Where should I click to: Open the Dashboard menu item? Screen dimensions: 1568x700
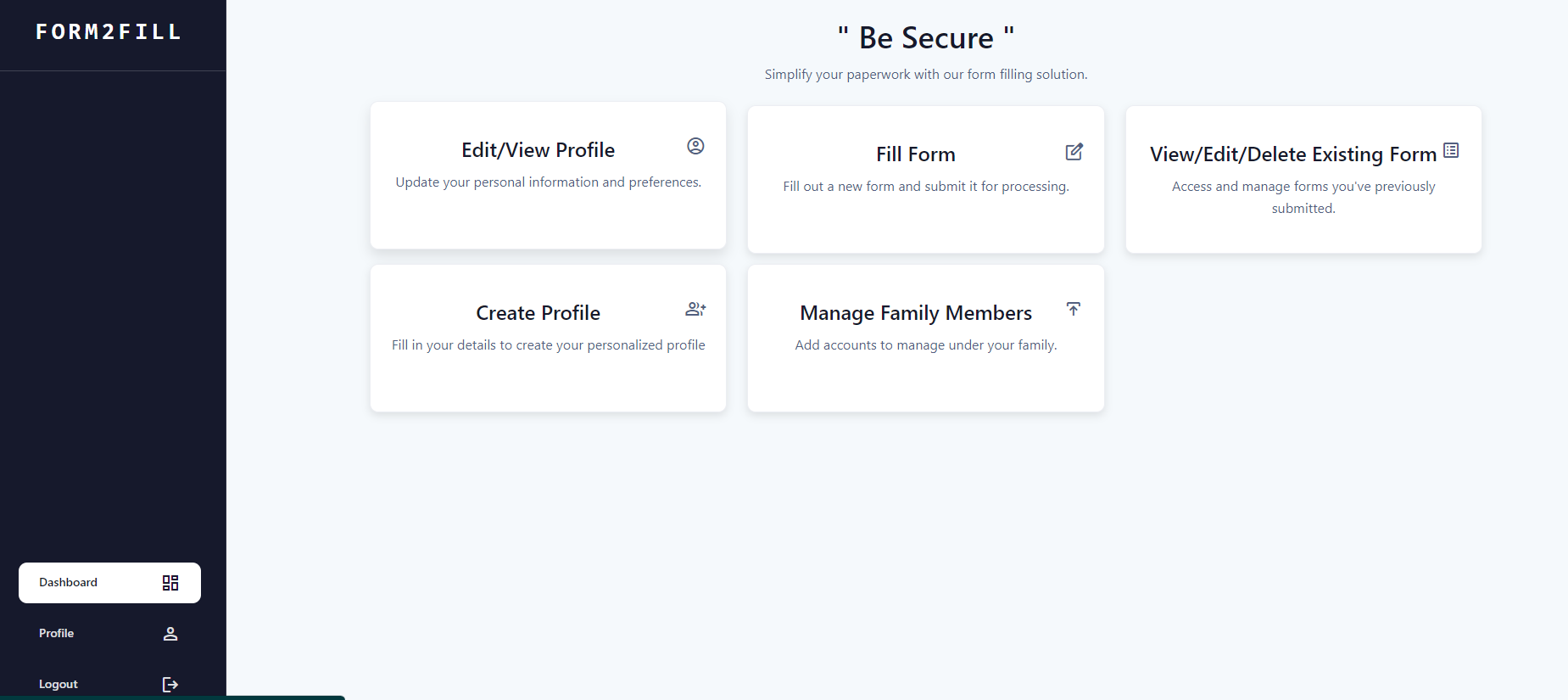click(69, 583)
